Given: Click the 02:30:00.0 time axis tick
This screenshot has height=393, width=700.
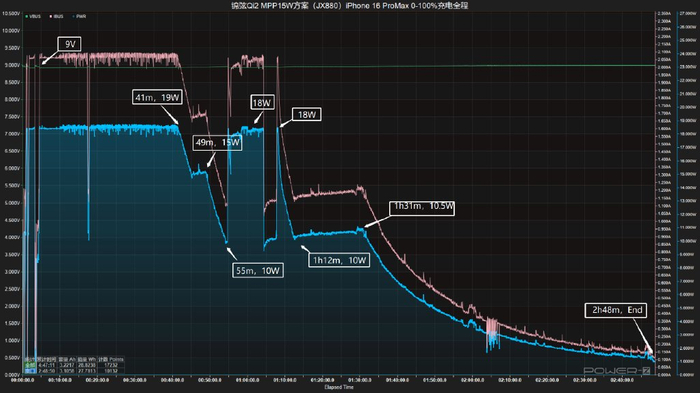Looking at the screenshot, I should [585, 380].
